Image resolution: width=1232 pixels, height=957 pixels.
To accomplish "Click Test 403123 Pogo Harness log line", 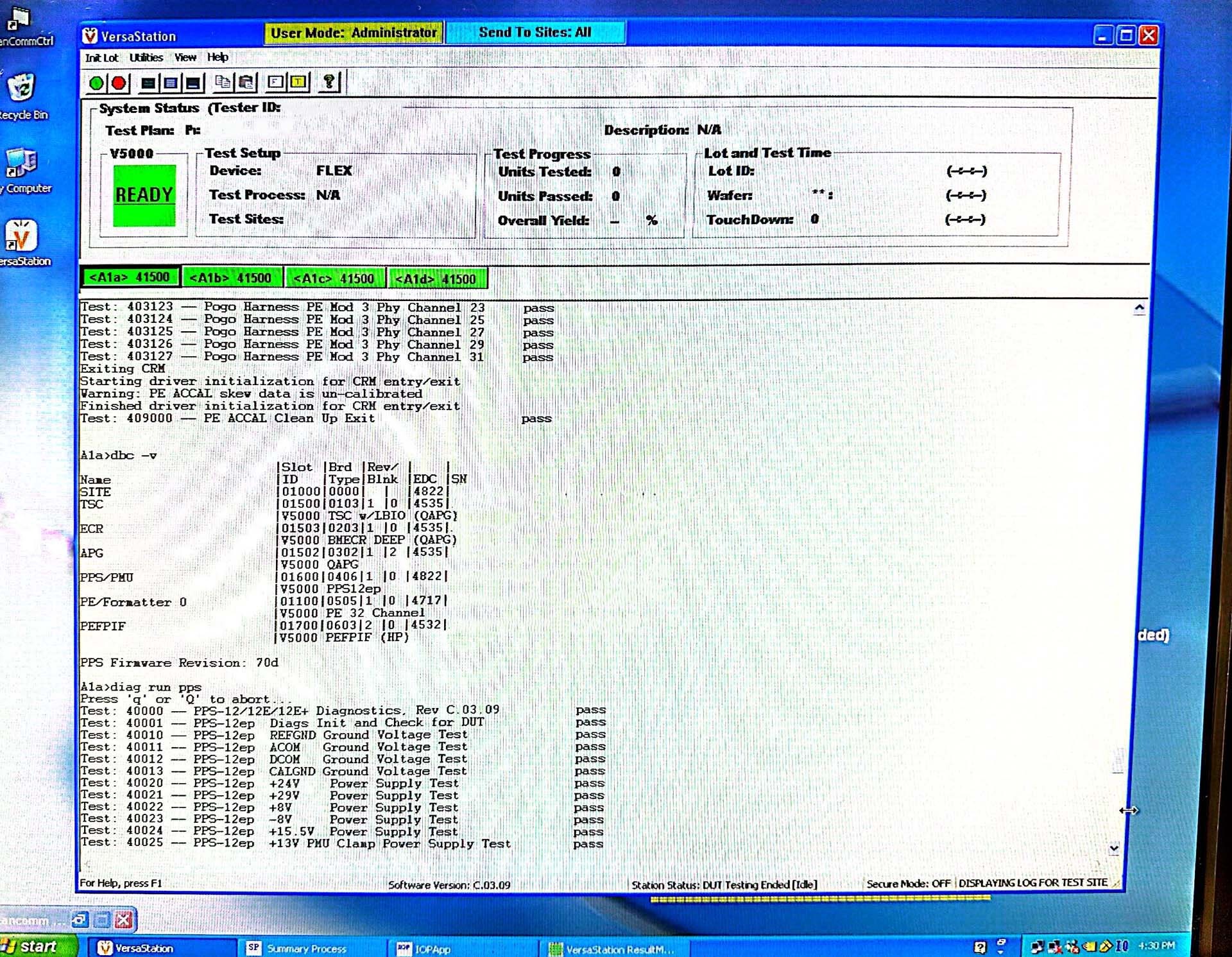I will pyautogui.click(x=317, y=307).
